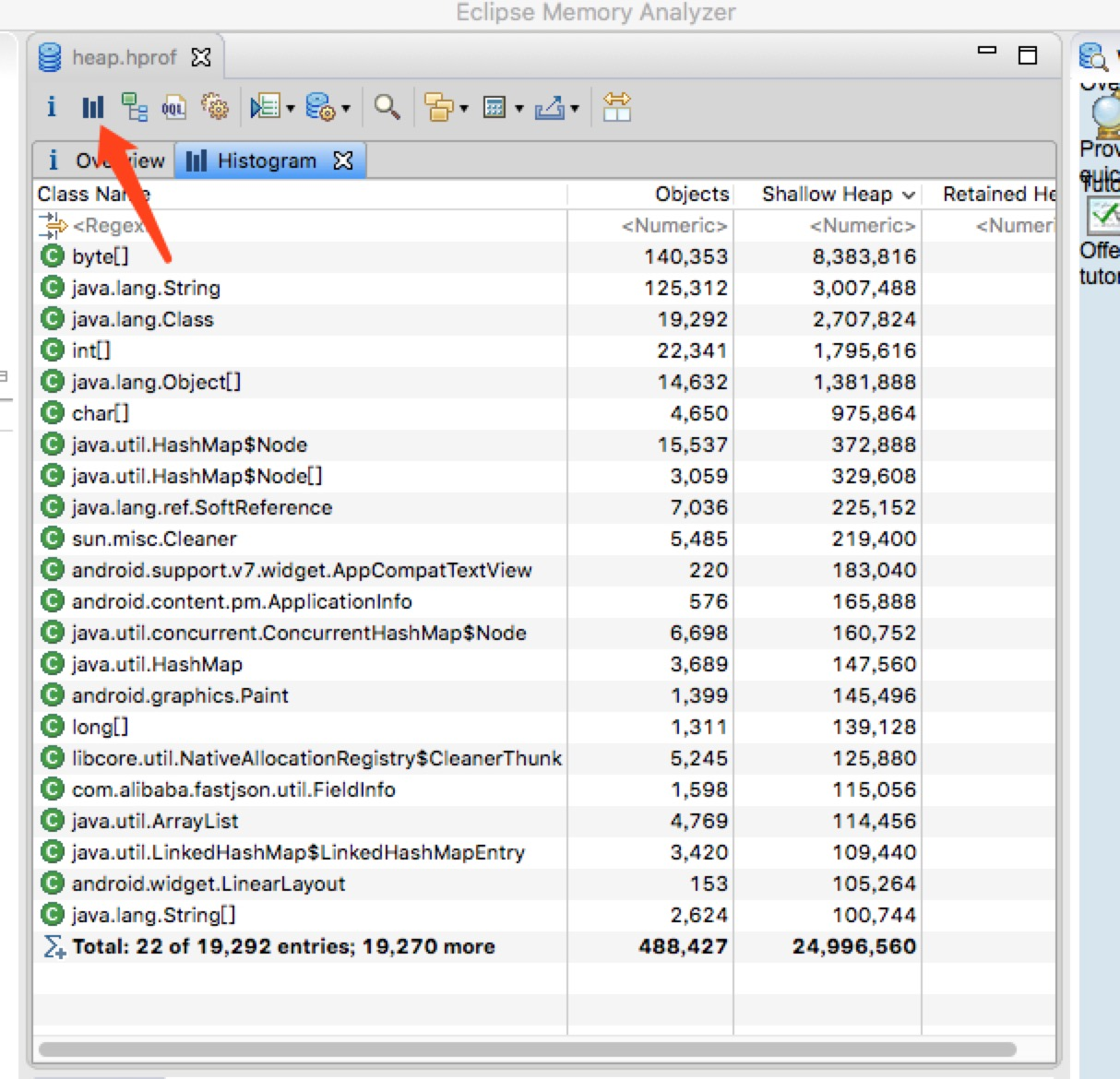This screenshot has width=1120, height=1079.
Task: Select the NativeAllocationRegistry$CleanerThunk row
Action: coord(544,758)
